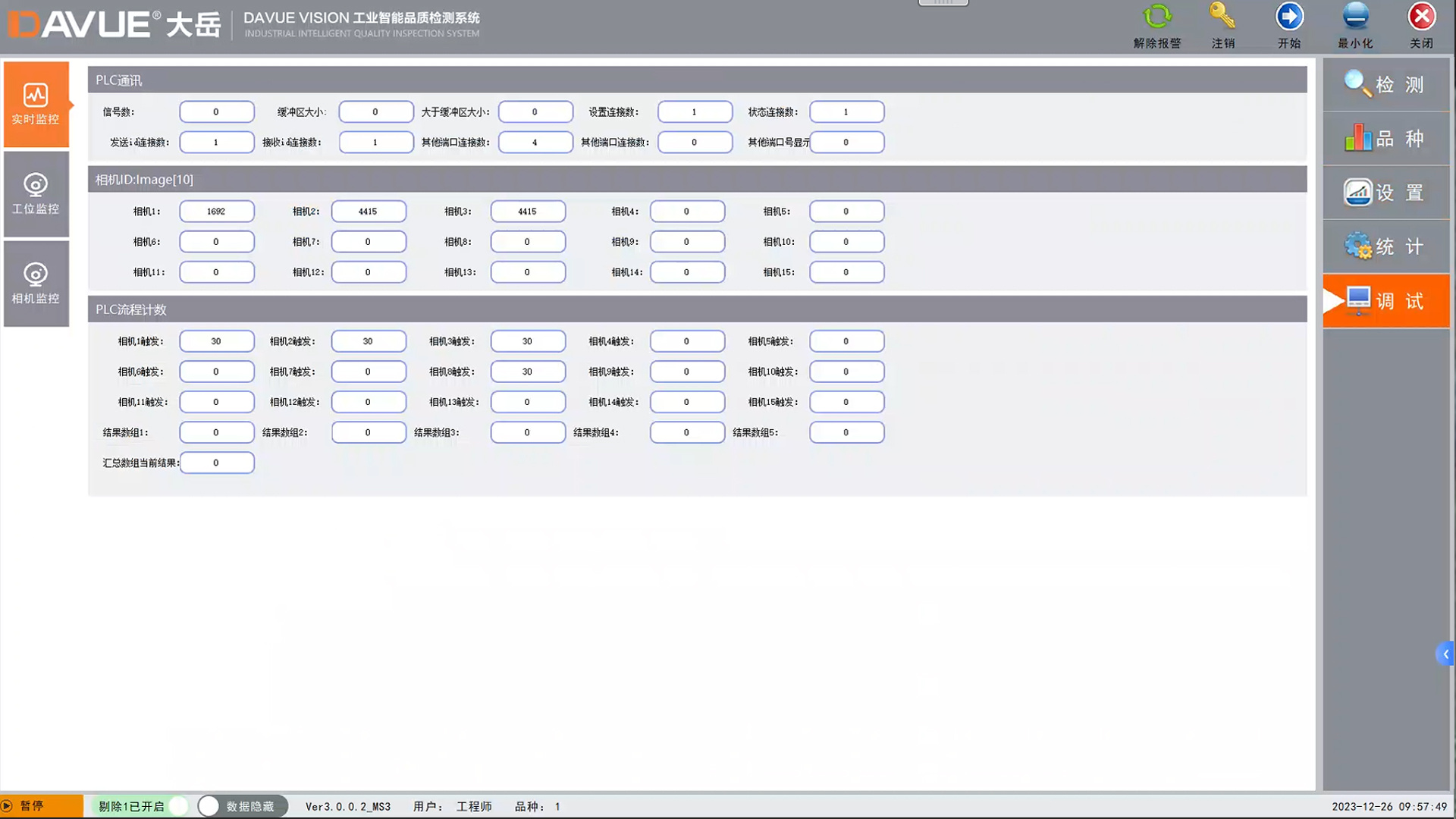The width and height of the screenshot is (1456, 819).
Task: Click the 信号数 value field
Action: (217, 111)
